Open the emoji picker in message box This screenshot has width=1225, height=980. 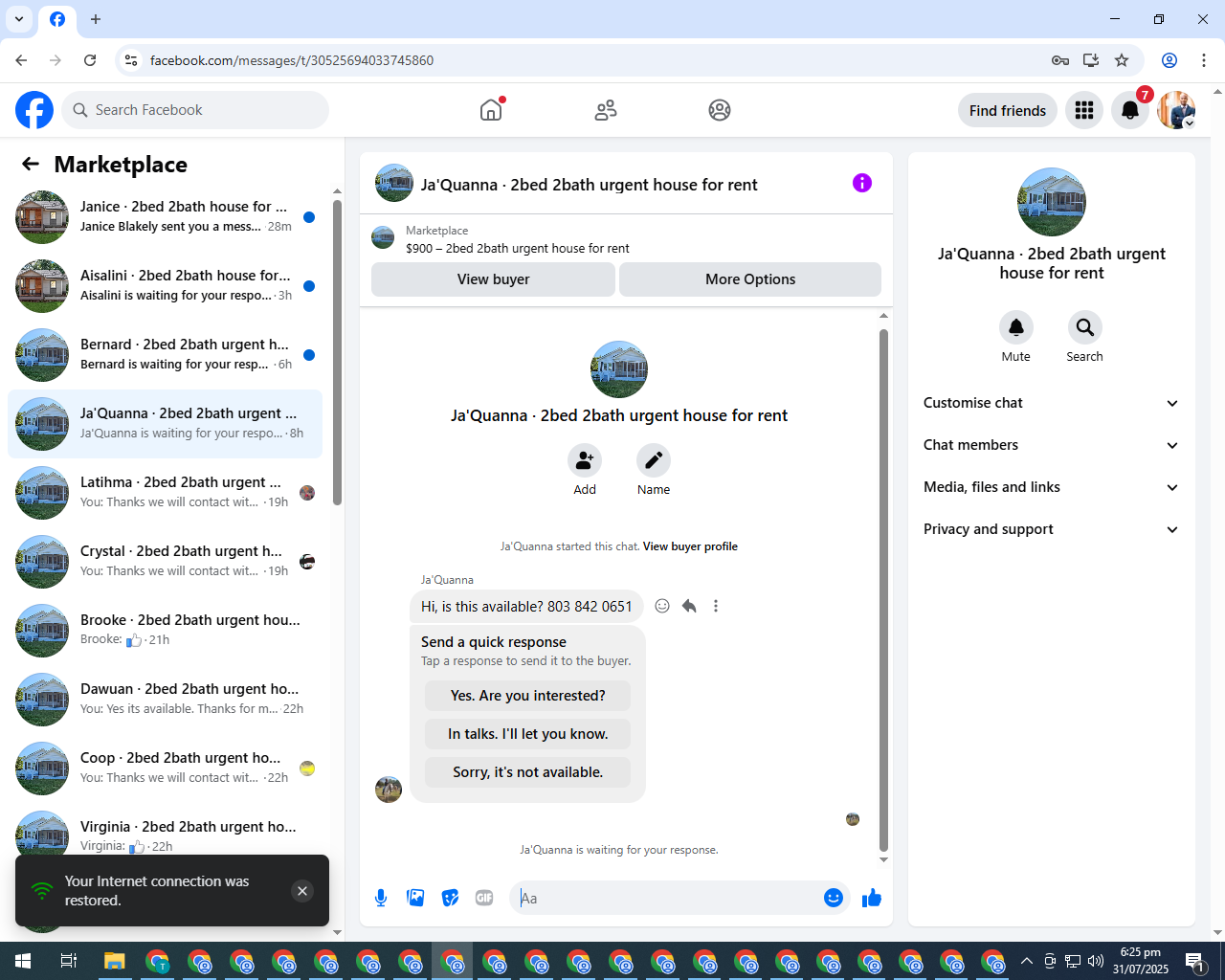[x=834, y=898]
